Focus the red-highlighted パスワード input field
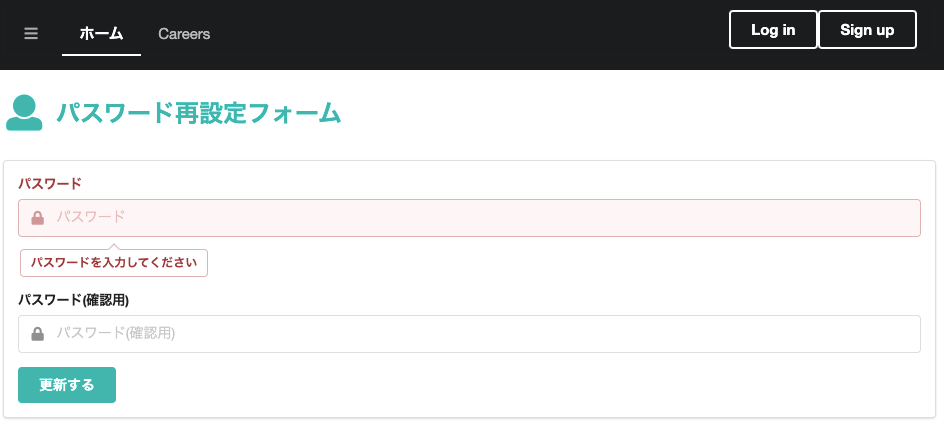 [469, 218]
